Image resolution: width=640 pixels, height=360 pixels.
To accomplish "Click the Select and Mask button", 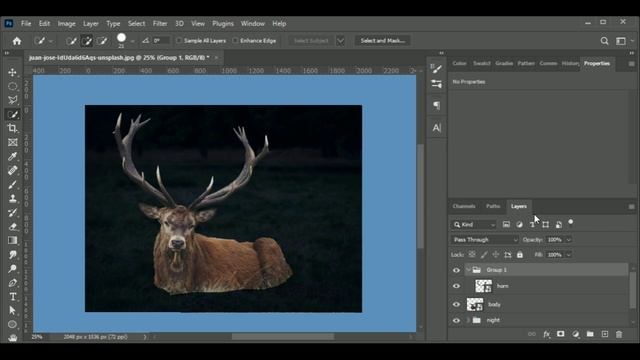I will click(382, 41).
